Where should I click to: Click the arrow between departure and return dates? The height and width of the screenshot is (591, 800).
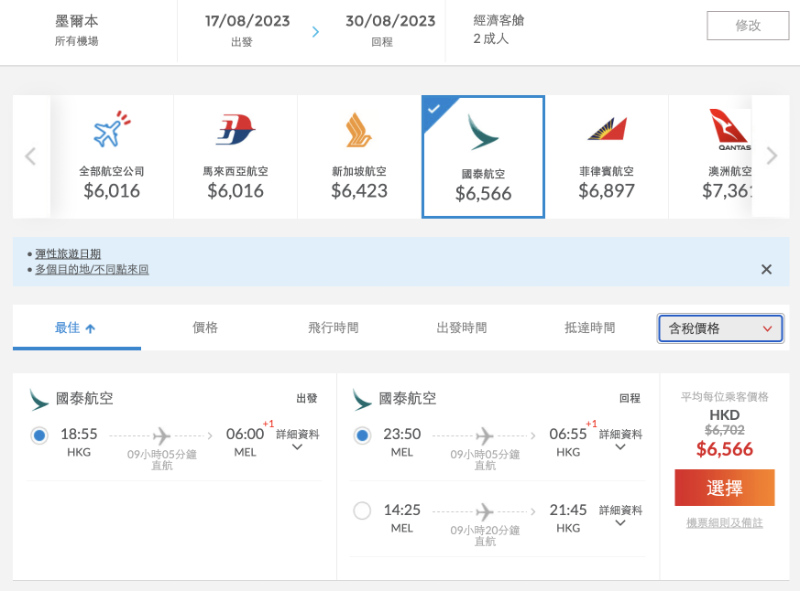click(x=316, y=32)
